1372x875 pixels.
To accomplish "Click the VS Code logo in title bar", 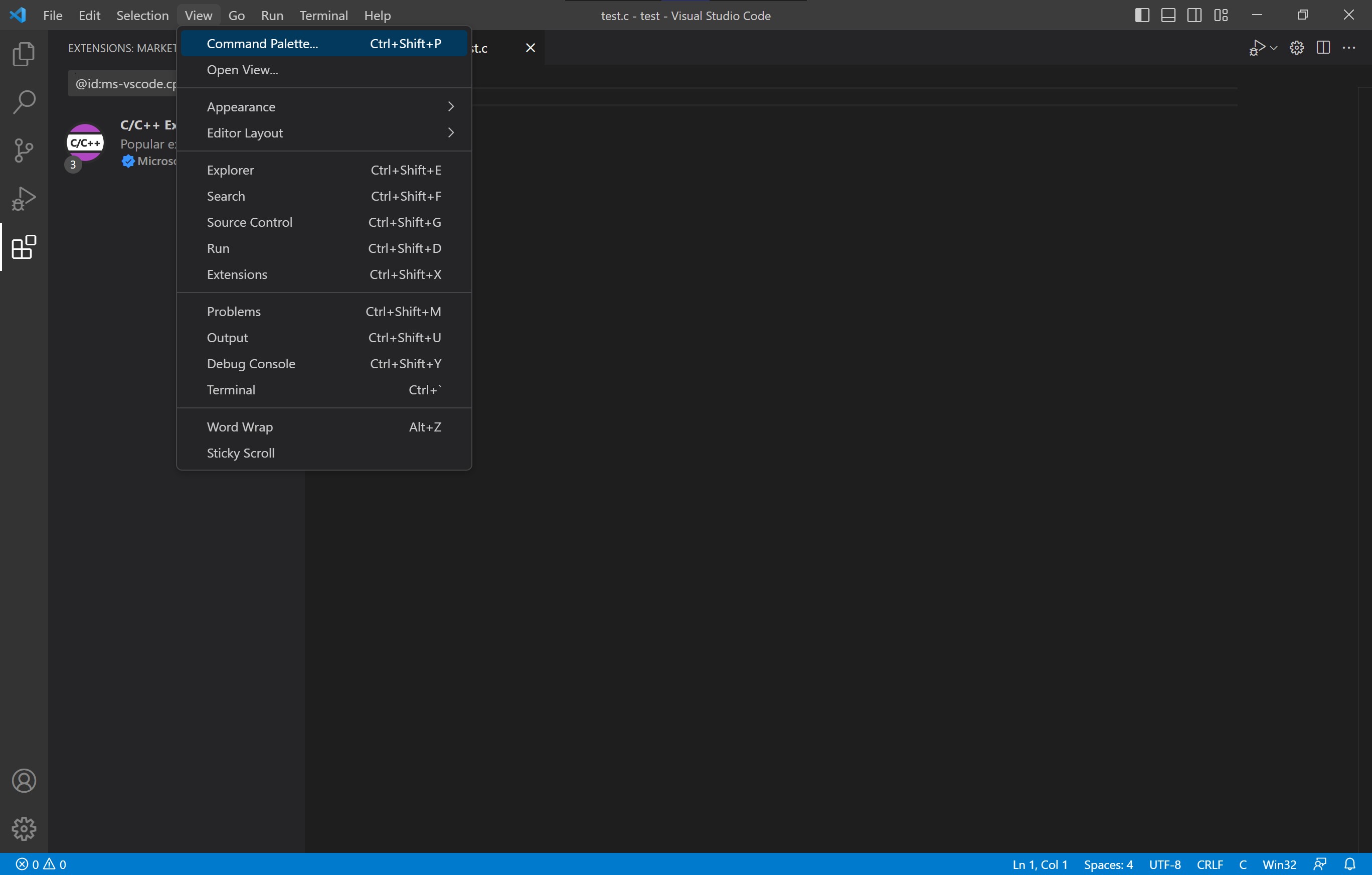I will tap(18, 15).
